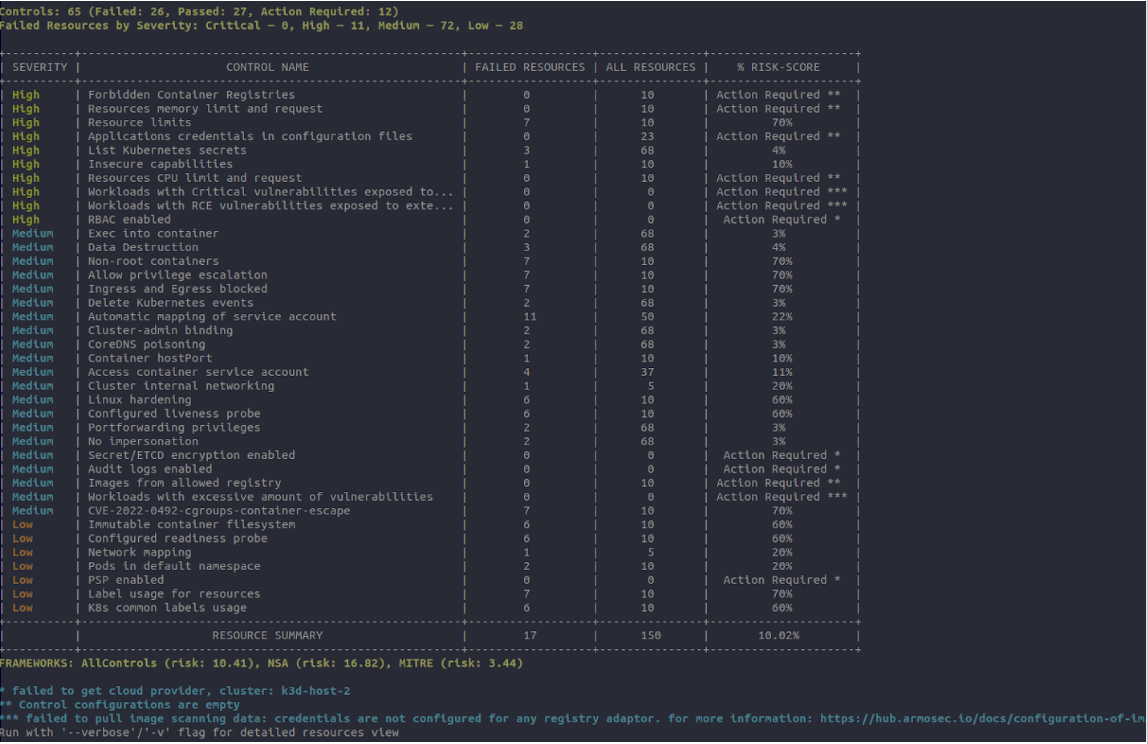Click the RBAC enabled control name
The width and height of the screenshot is (1148, 744).
129,219
